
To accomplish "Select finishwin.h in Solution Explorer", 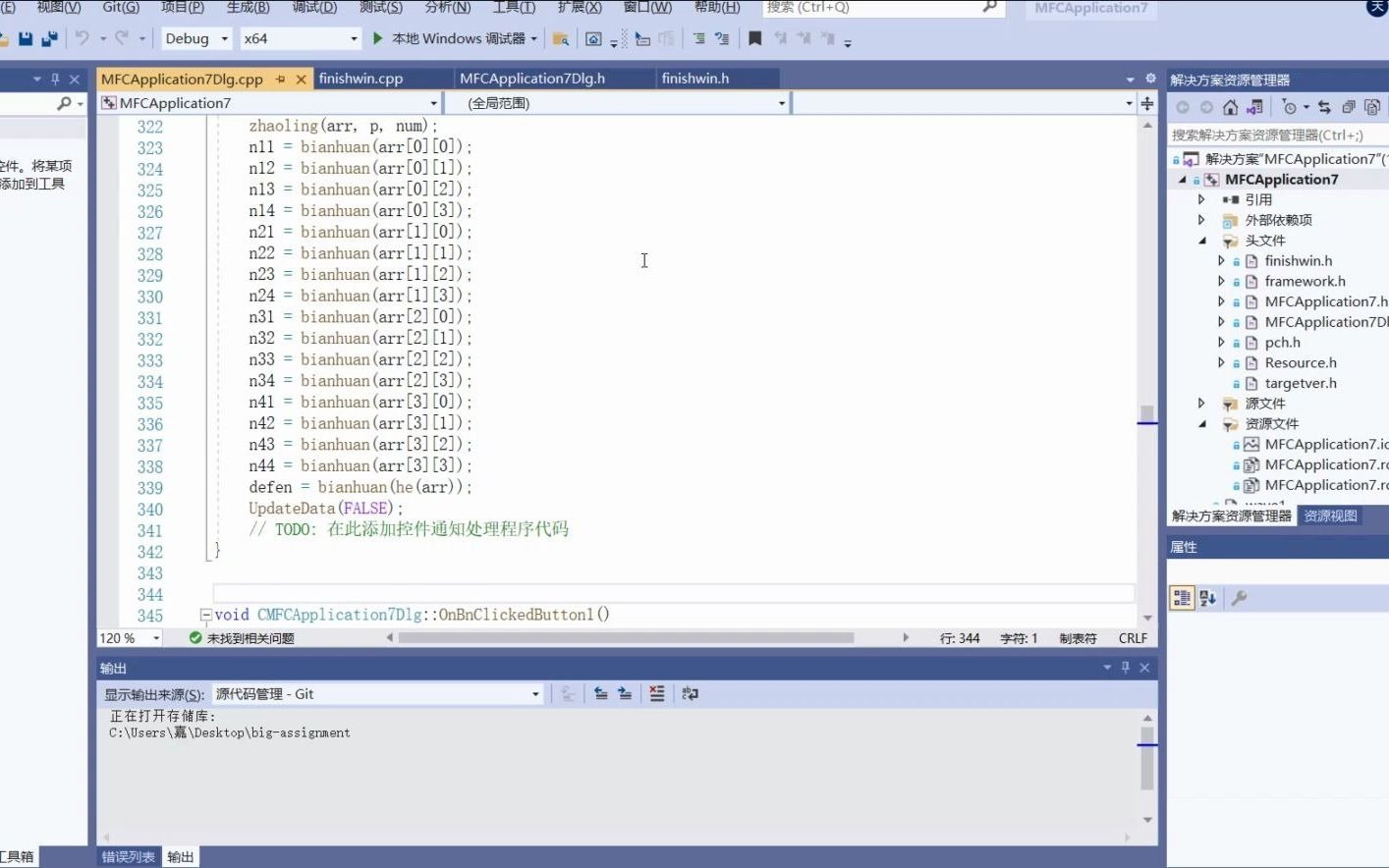I will tap(1298, 260).
